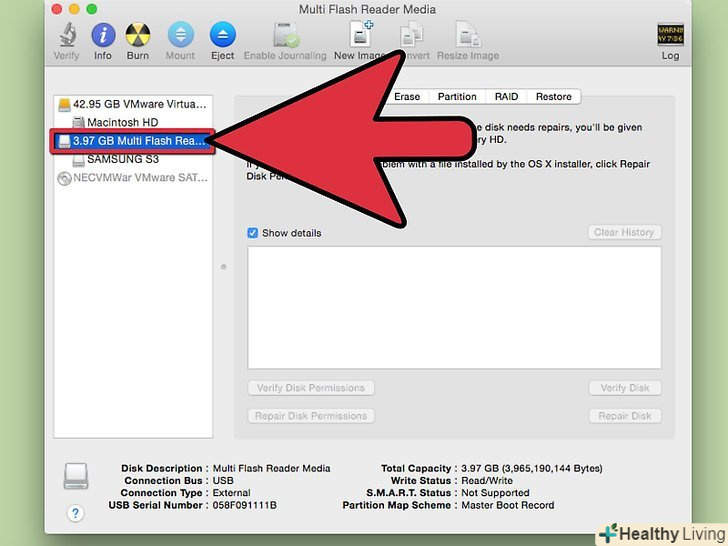Image resolution: width=728 pixels, height=546 pixels.
Task: Select NECVMWar VMware SATA optical drive
Action: (133, 178)
